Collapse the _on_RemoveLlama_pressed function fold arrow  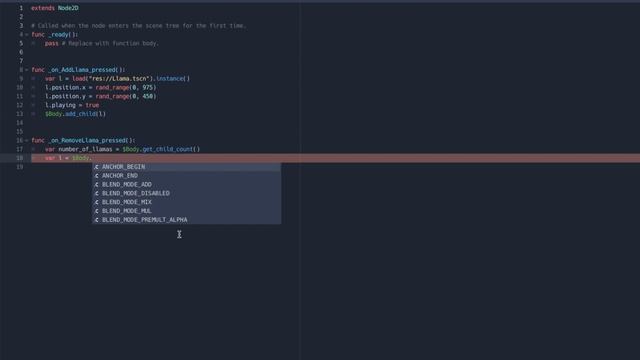pyautogui.click(x=27, y=140)
